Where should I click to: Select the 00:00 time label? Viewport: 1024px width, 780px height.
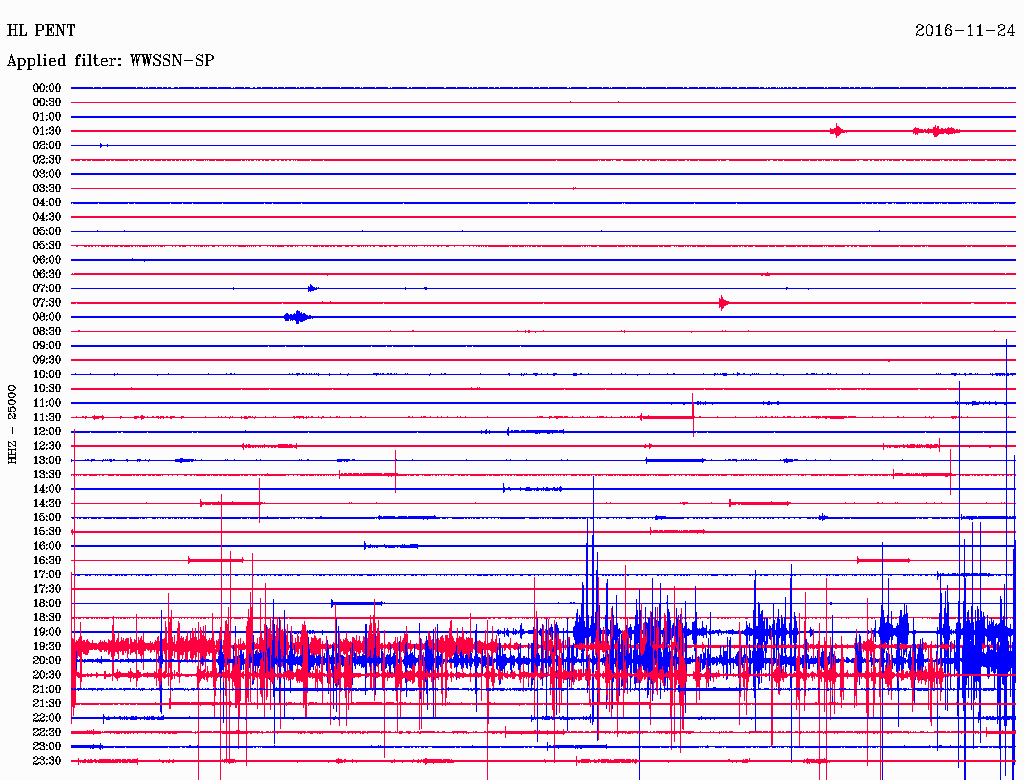coord(47,88)
